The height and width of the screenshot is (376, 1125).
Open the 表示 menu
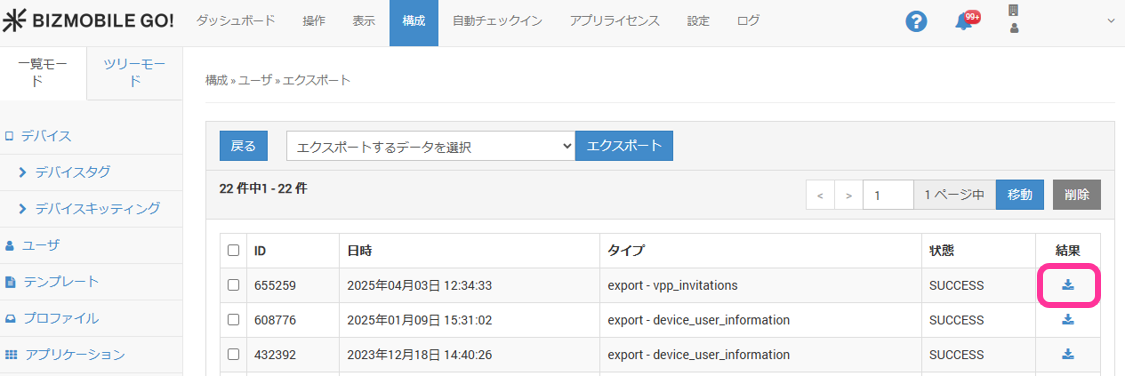pyautogui.click(x=364, y=22)
